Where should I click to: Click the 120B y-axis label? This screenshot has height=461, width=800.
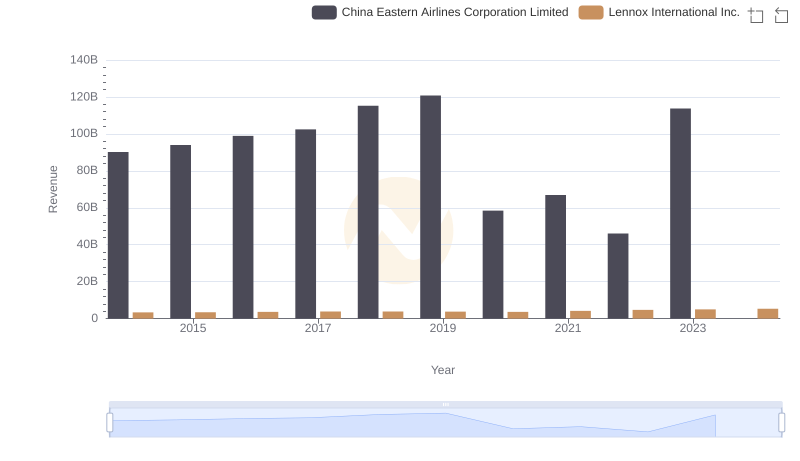(84, 97)
